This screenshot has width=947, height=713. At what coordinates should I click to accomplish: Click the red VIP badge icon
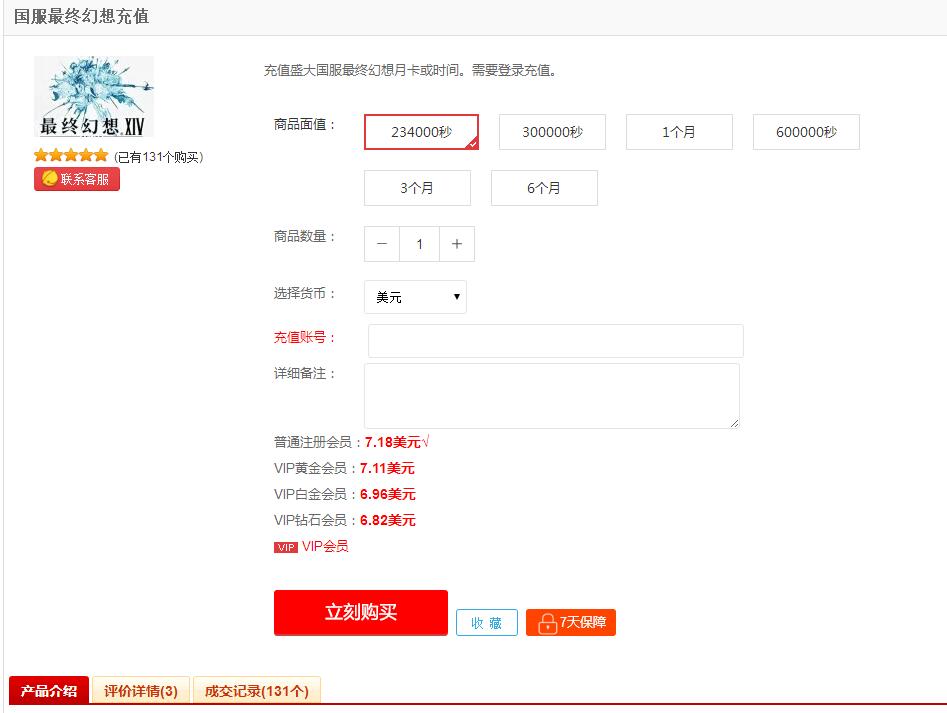(x=286, y=548)
